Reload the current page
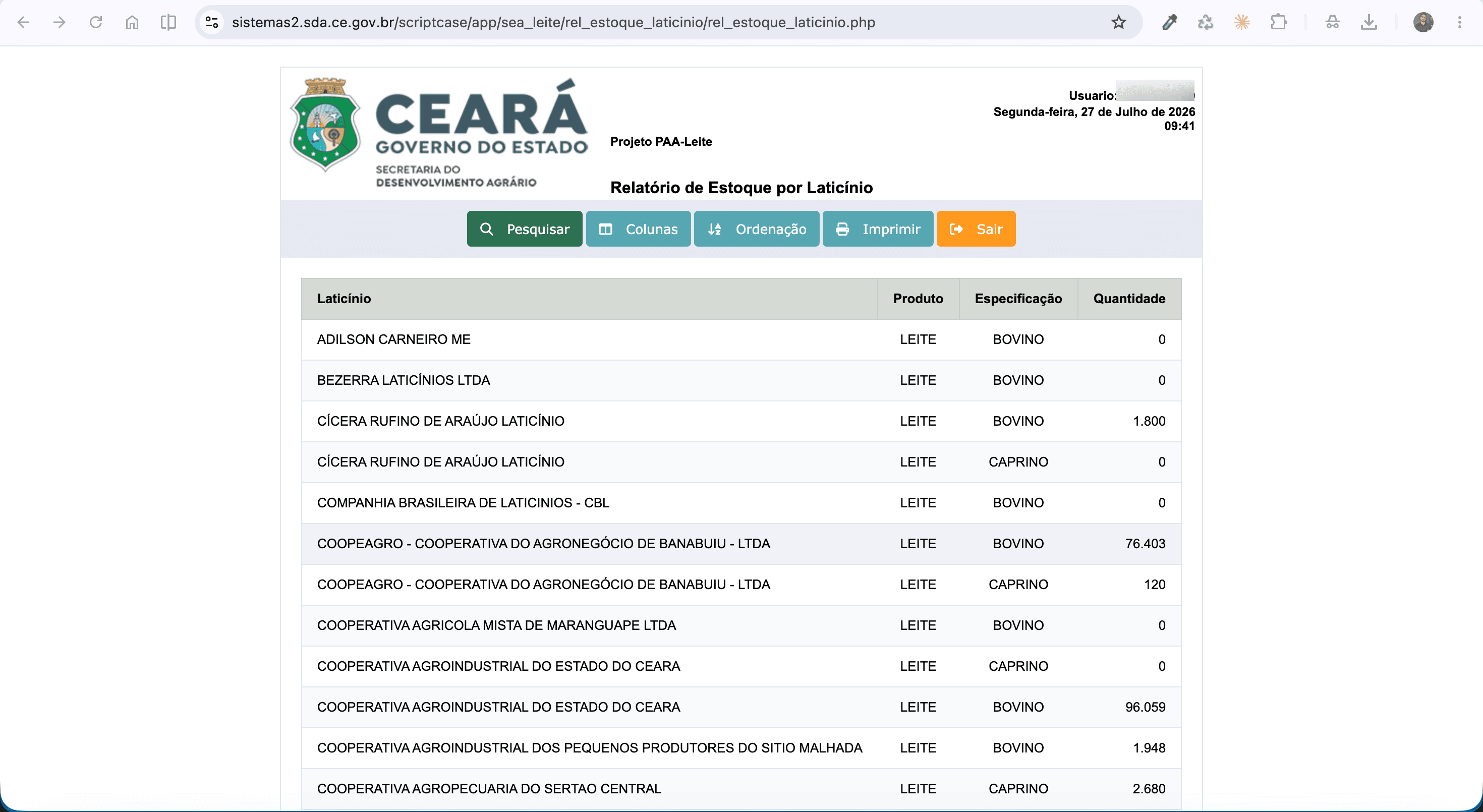Image resolution: width=1483 pixels, height=812 pixels. coord(95,23)
